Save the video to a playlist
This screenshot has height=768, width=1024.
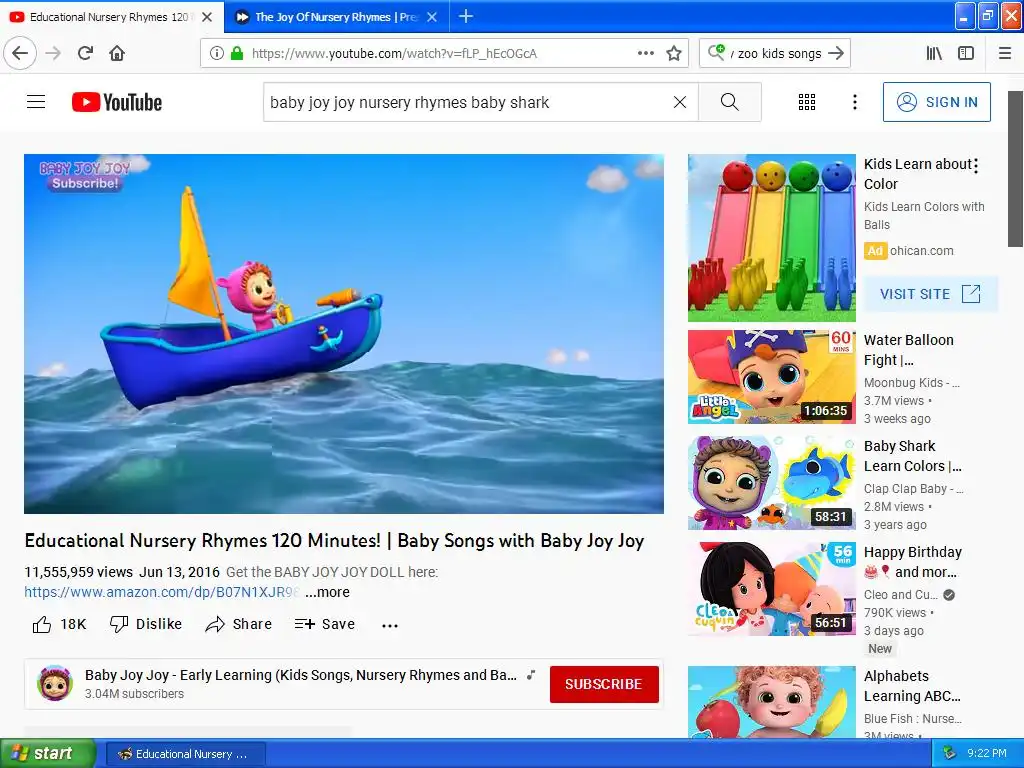pos(325,624)
